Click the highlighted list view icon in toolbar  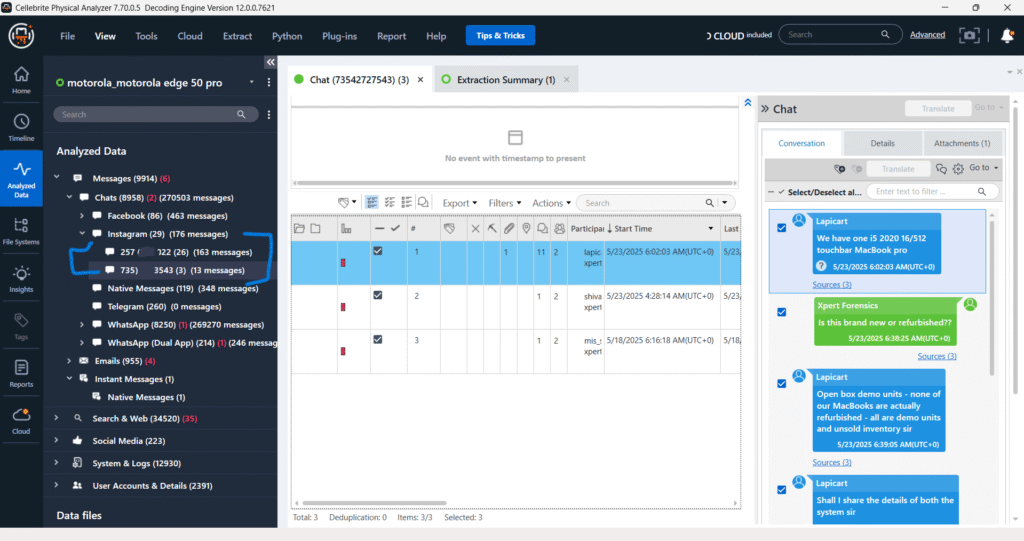pyautogui.click(x=372, y=203)
